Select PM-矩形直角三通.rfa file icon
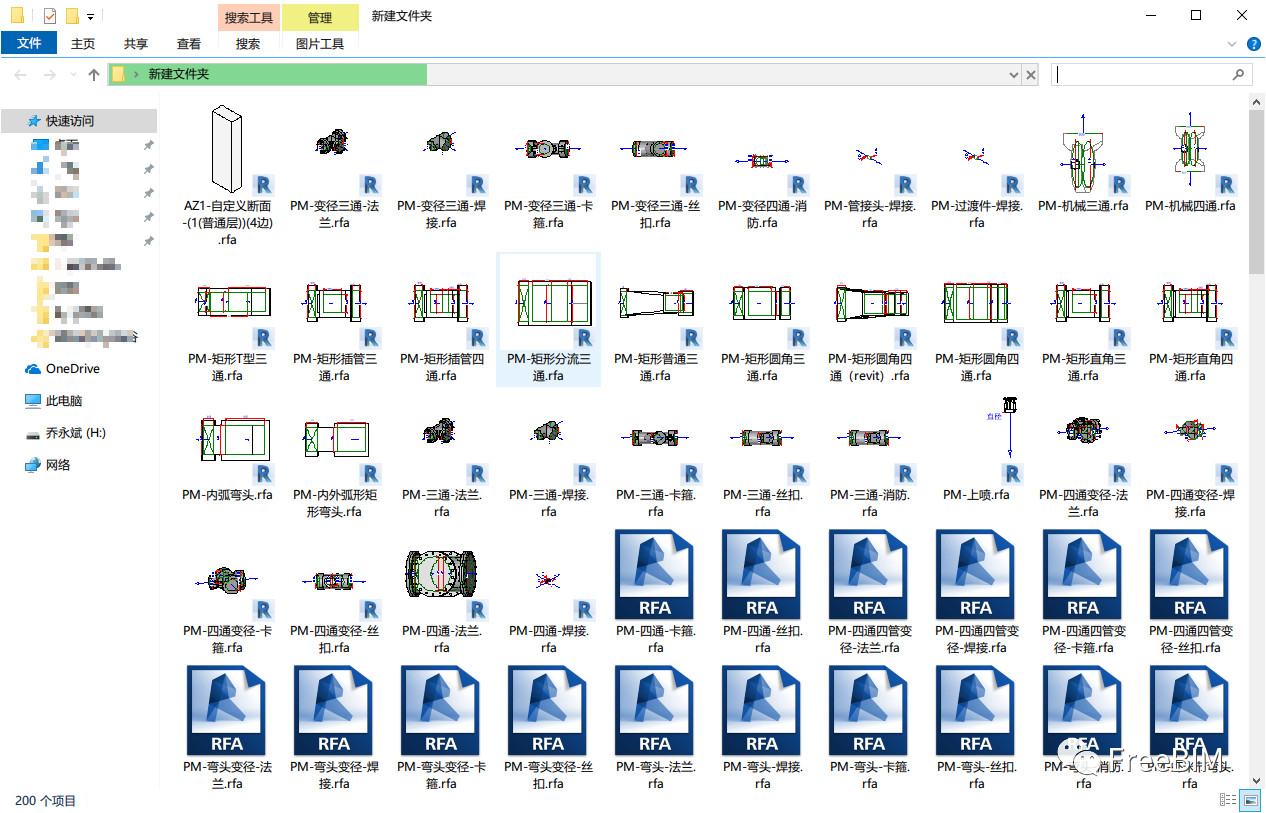The image size is (1266, 813). (1083, 302)
